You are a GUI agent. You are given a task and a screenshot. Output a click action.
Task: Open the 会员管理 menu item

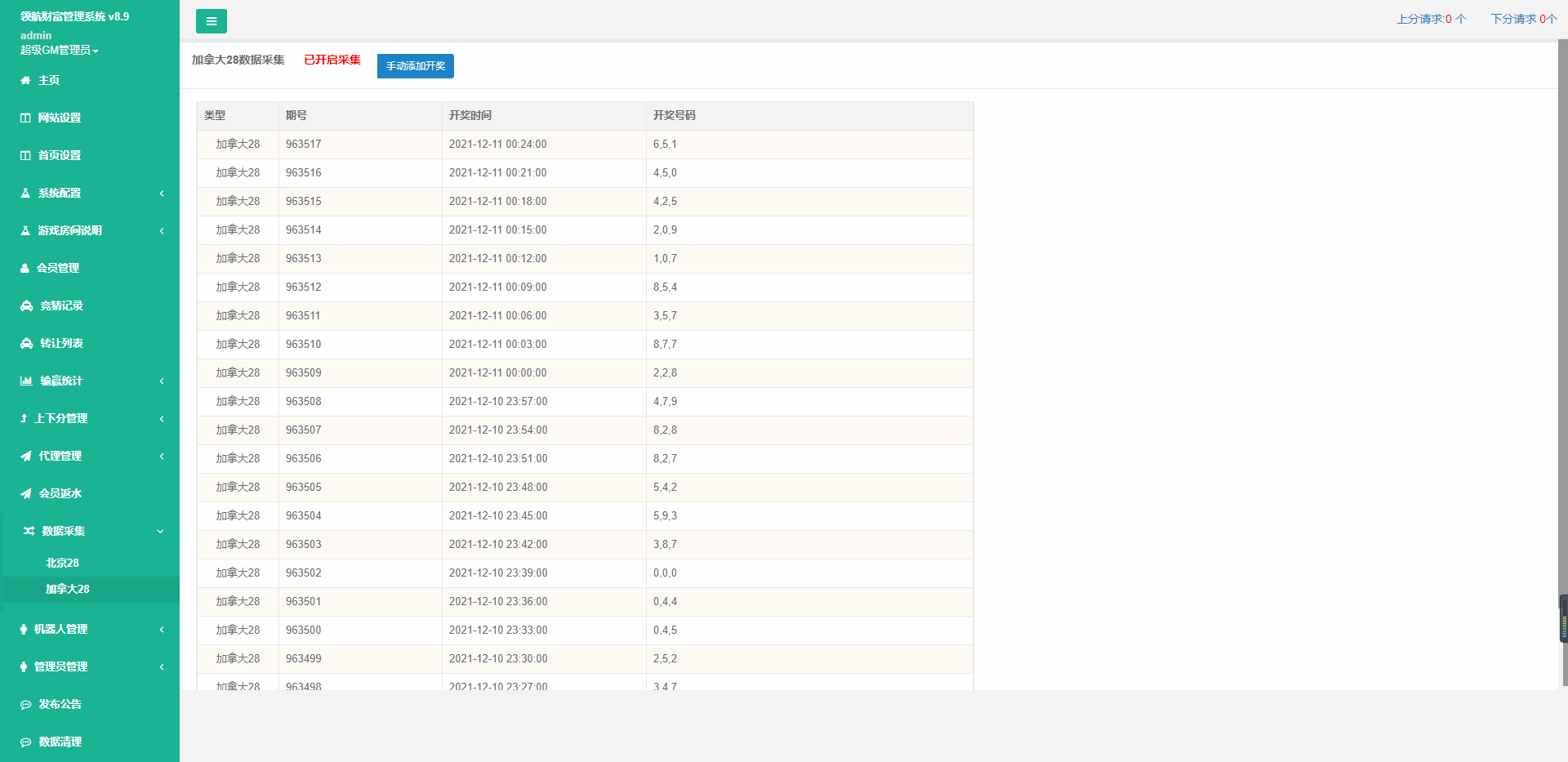click(90, 268)
